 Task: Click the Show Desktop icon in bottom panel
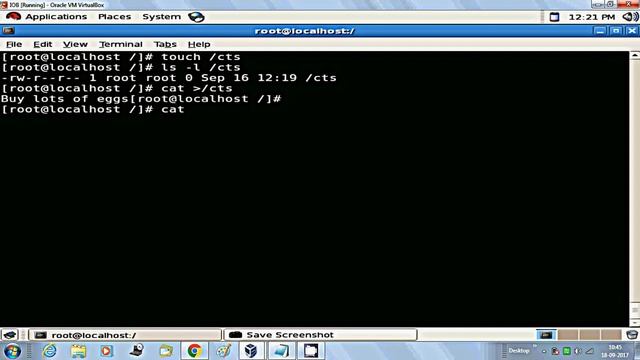[x=10, y=335]
